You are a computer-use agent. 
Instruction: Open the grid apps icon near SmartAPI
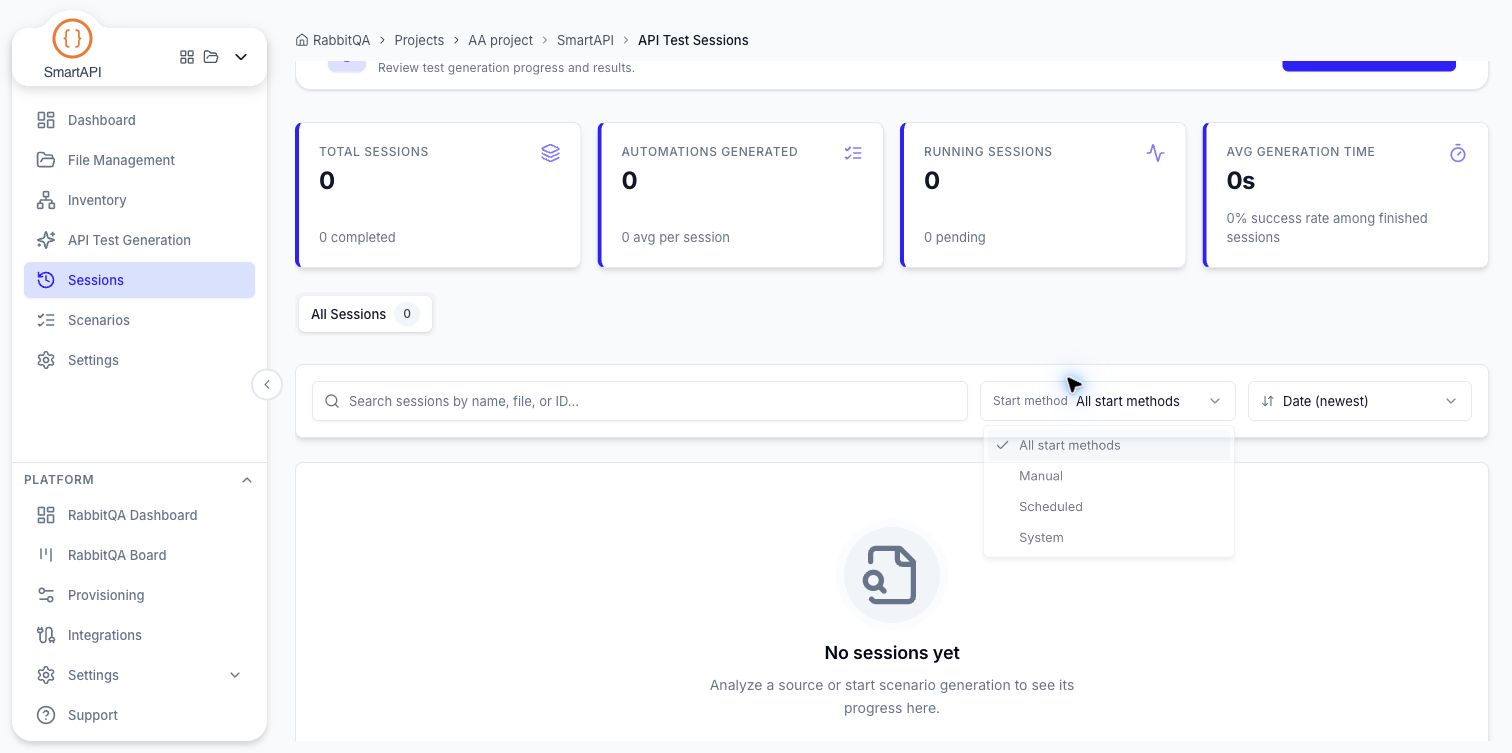(x=187, y=57)
